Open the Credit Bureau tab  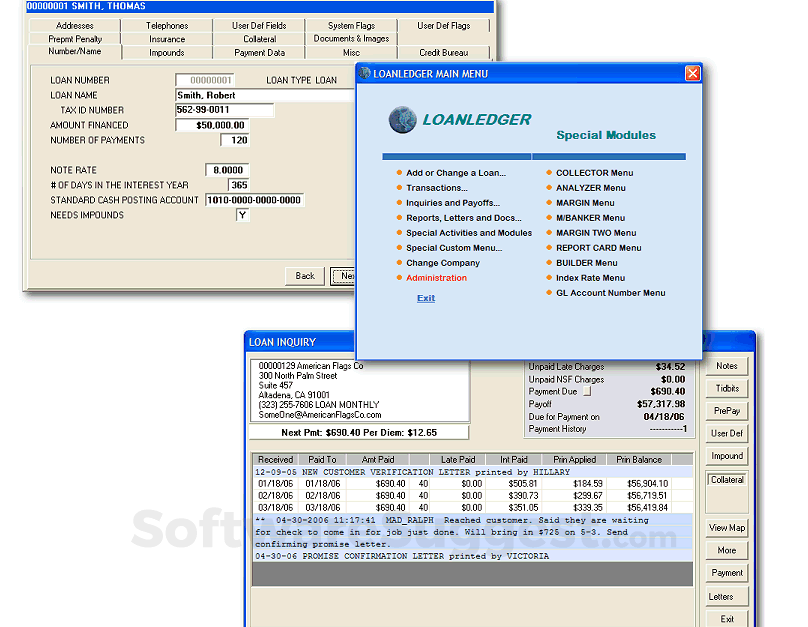coord(444,52)
